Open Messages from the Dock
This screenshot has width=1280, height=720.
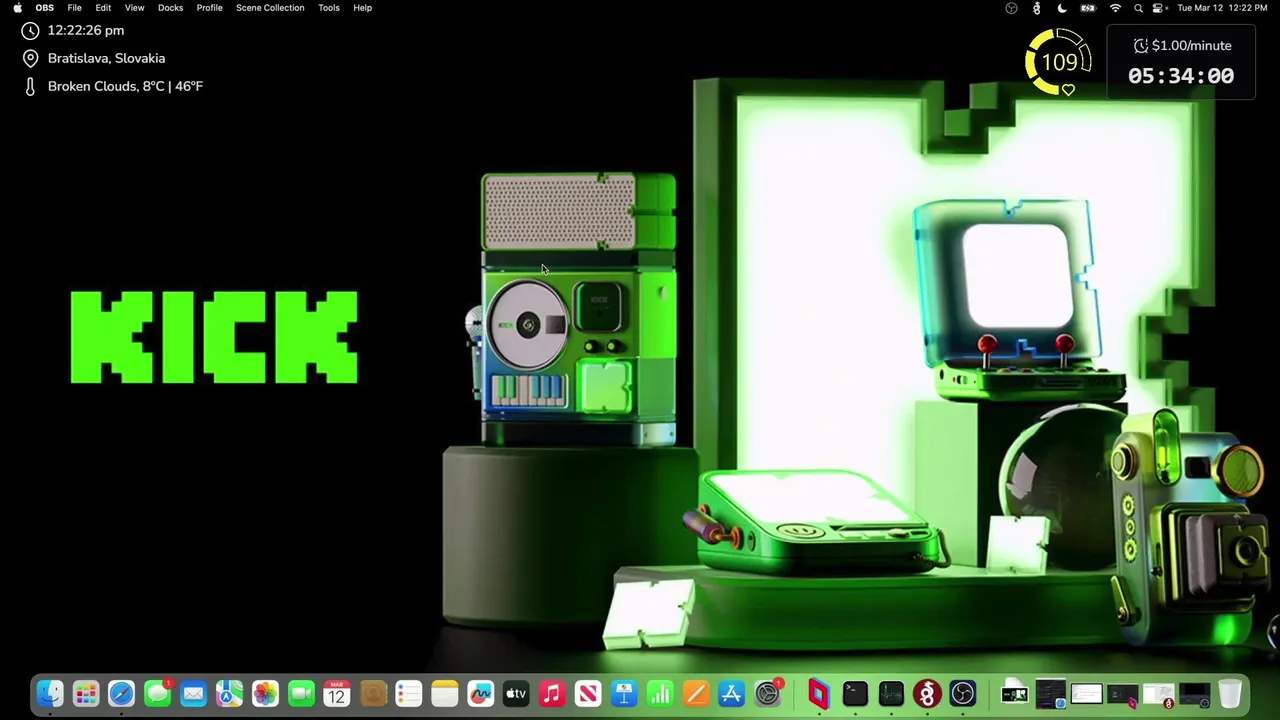[157, 693]
